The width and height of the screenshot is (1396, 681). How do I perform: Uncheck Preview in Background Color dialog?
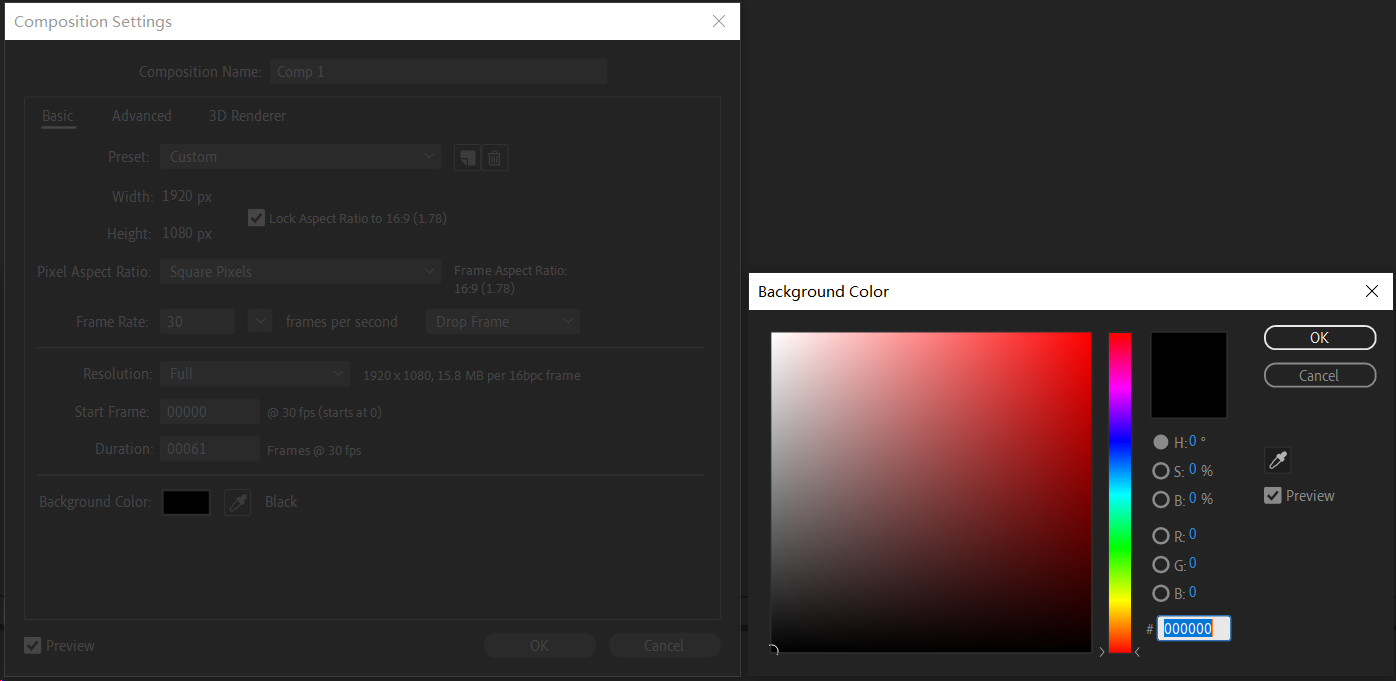coord(1273,496)
